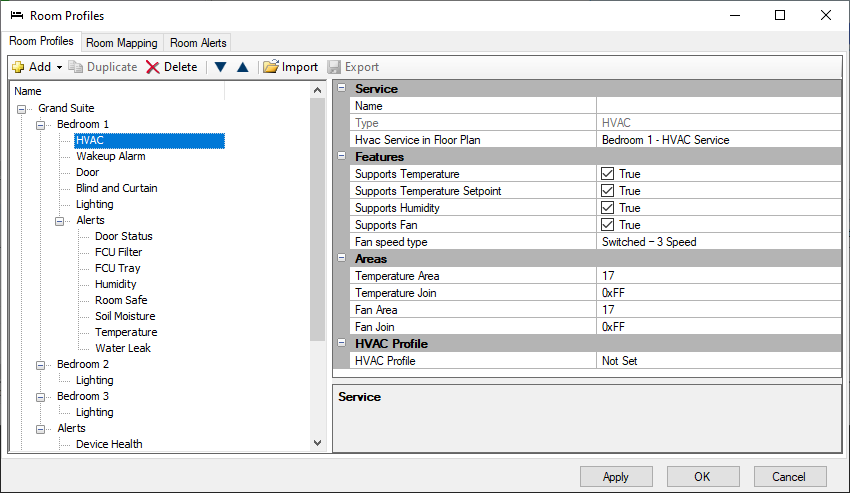Switch to the Room Mapping tab
The image size is (850, 493).
(121, 43)
